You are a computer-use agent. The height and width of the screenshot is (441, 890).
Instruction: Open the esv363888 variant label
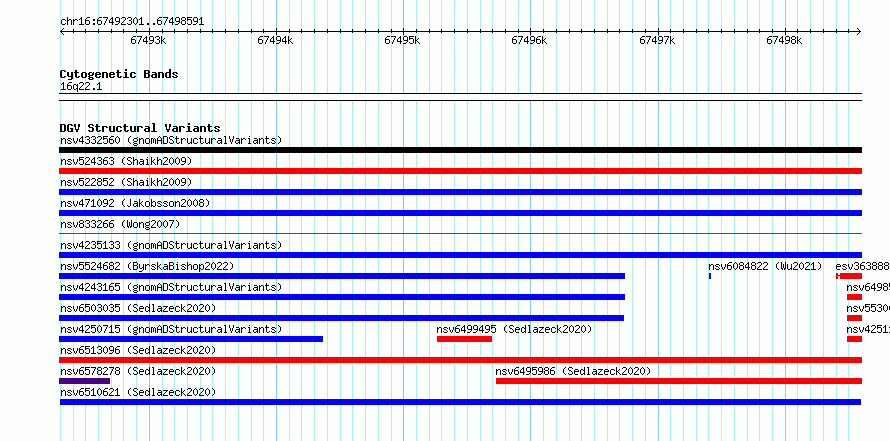[862, 266]
